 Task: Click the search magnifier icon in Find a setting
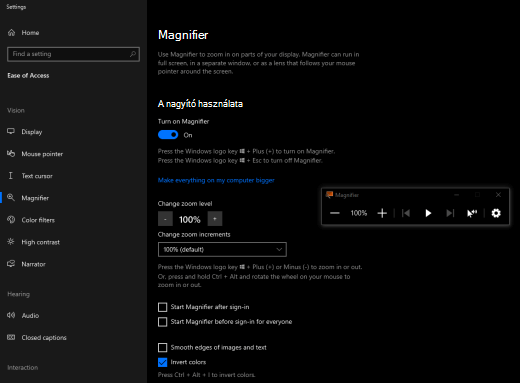[133, 54]
